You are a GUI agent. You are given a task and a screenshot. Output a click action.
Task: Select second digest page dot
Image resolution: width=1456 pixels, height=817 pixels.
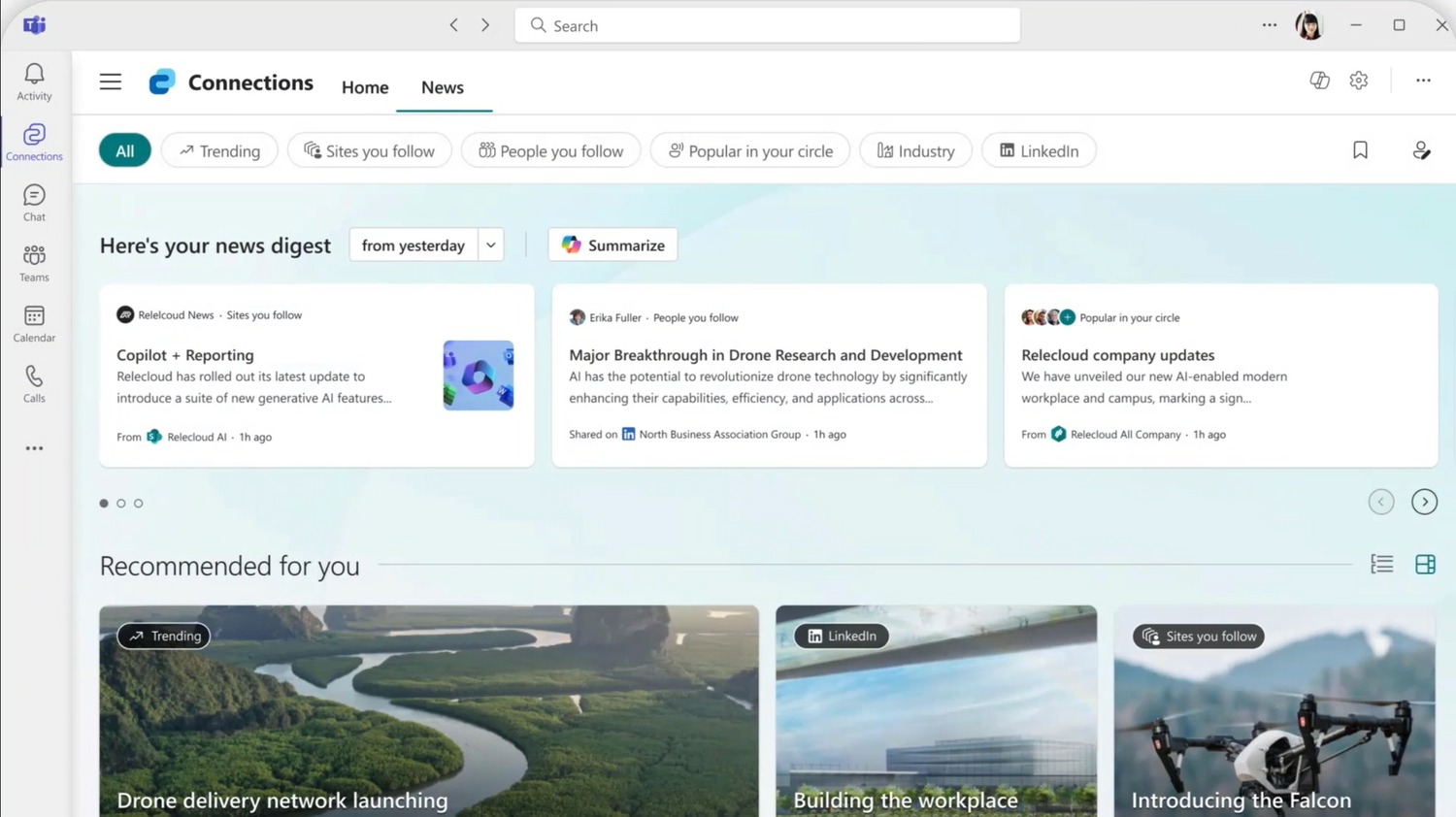[x=121, y=504]
